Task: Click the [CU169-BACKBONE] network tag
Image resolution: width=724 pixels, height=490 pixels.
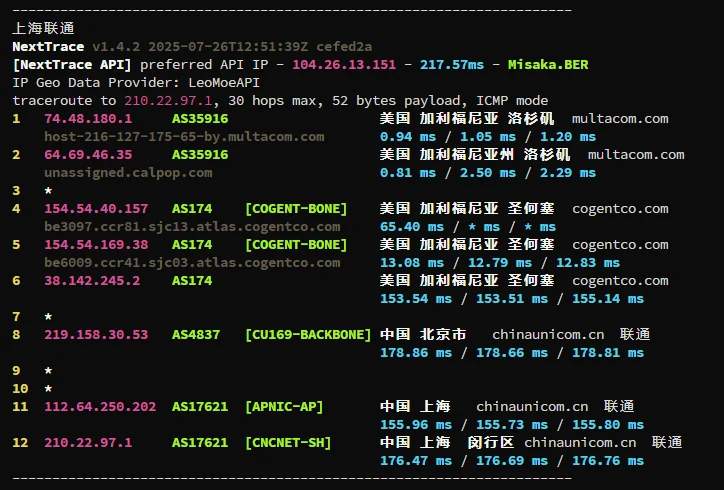Action: 308,335
